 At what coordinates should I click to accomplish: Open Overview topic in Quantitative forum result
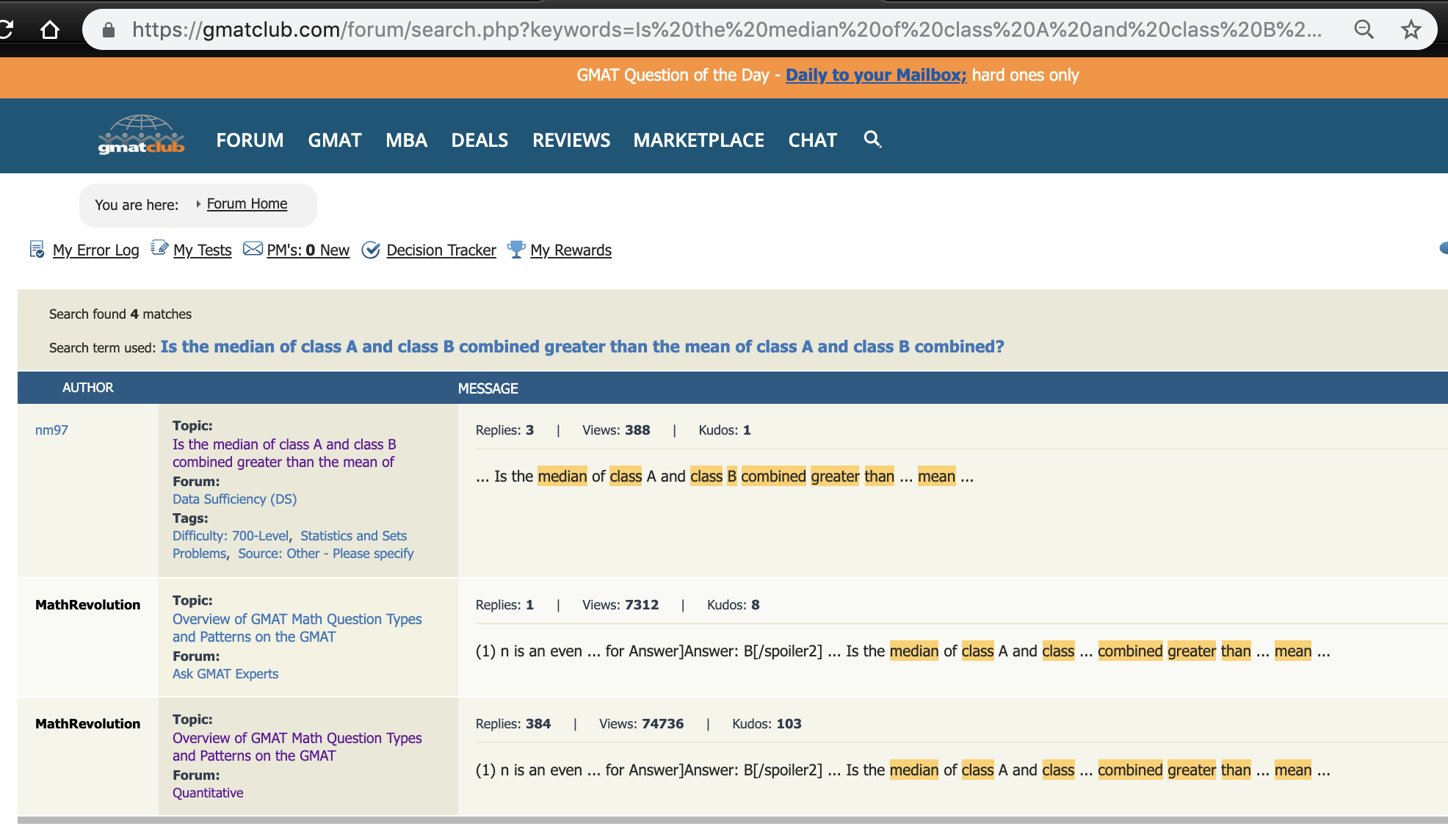click(x=297, y=747)
